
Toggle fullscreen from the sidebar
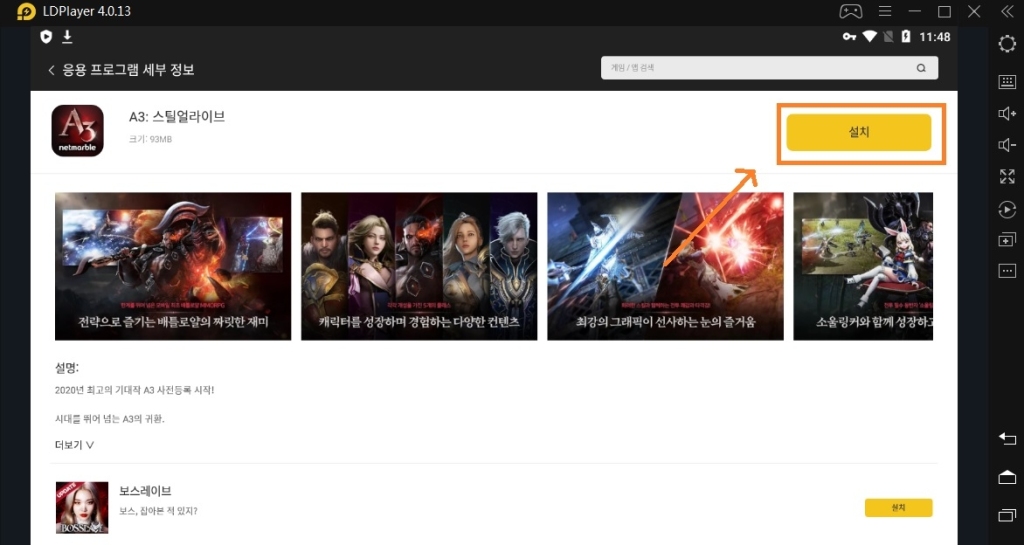pyautogui.click(x=1007, y=176)
